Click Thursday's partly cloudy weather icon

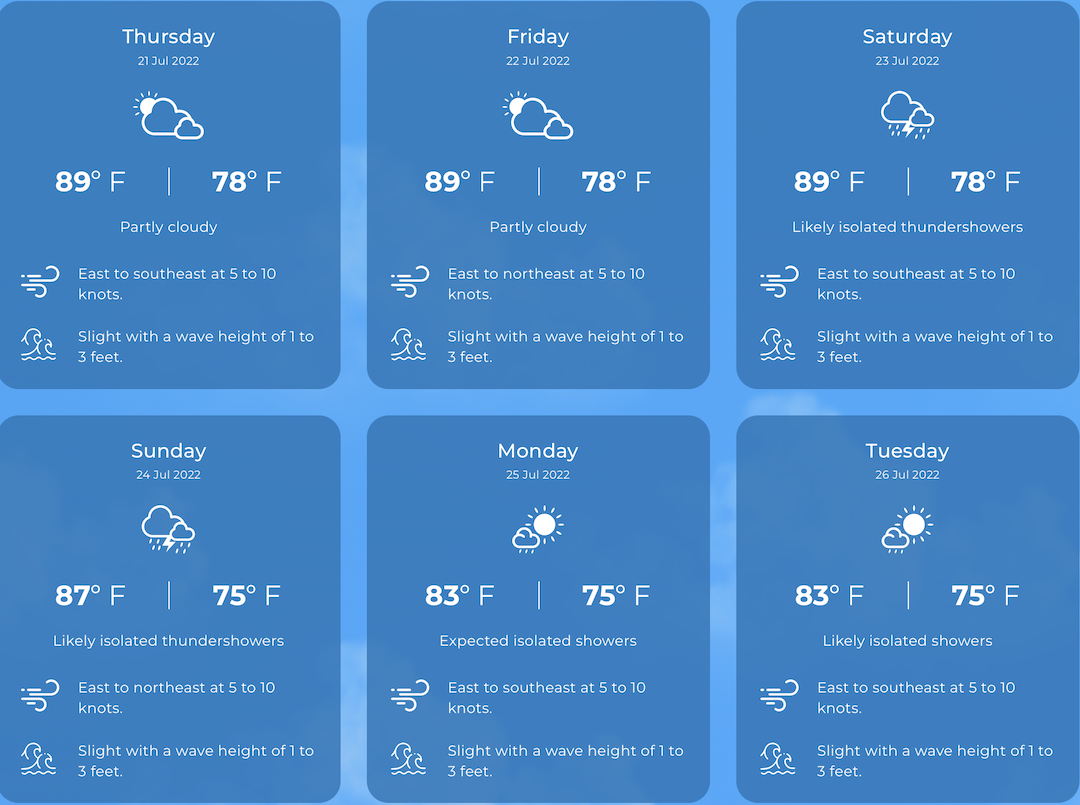pyautogui.click(x=168, y=115)
